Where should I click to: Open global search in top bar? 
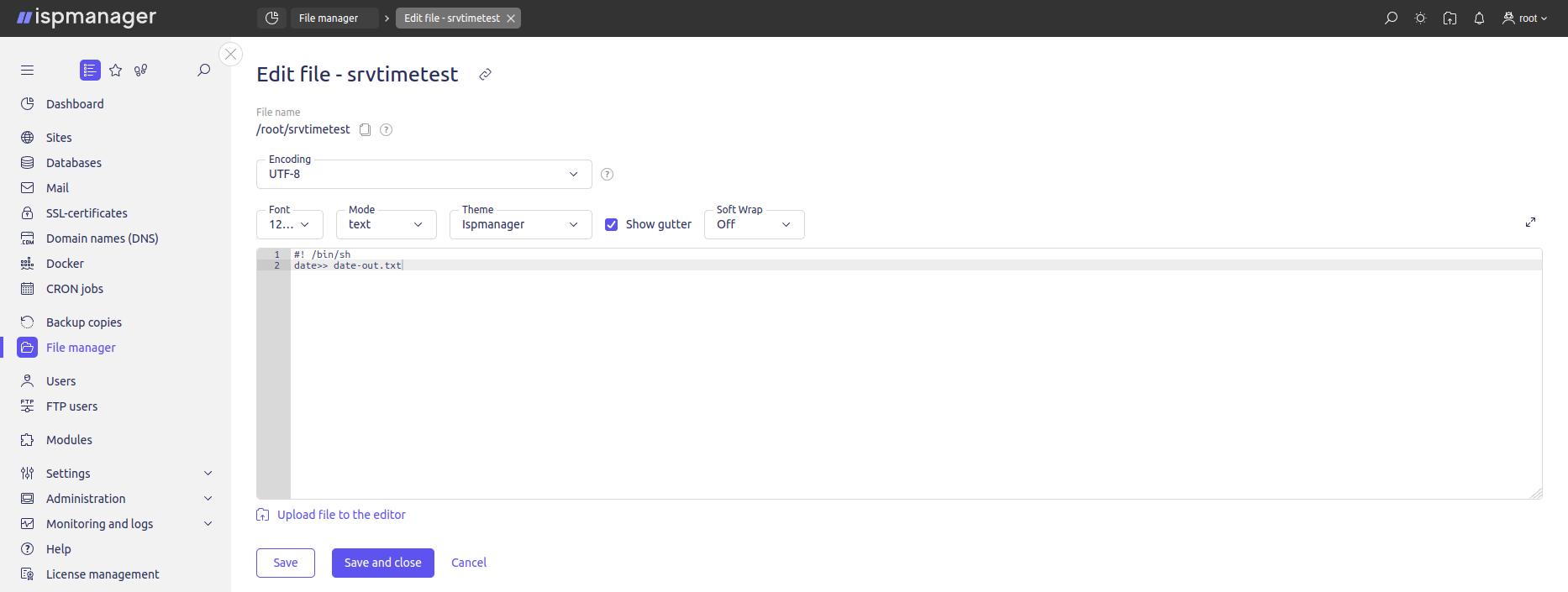[1391, 18]
